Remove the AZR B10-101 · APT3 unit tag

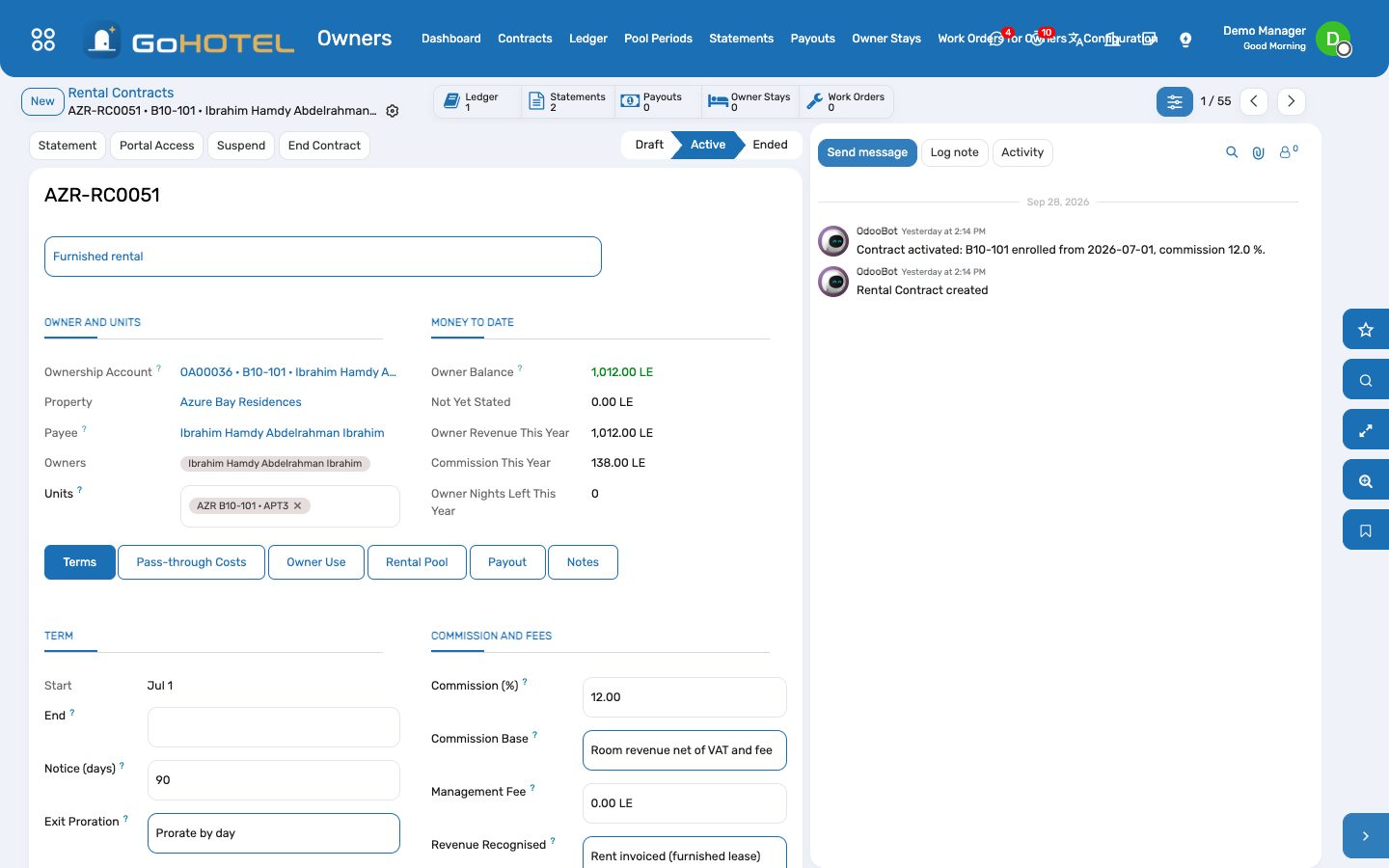pyautogui.click(x=298, y=505)
